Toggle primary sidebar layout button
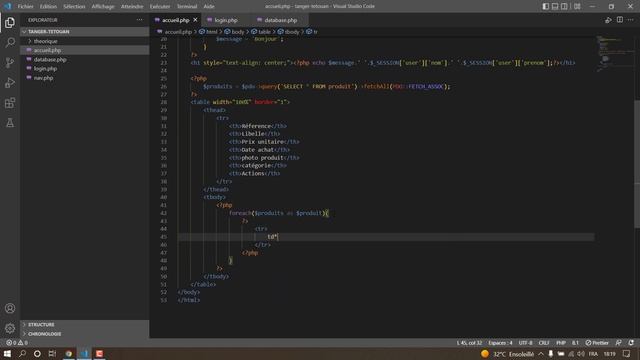Image resolution: width=640 pixels, height=360 pixels. pyautogui.click(x=546, y=6)
